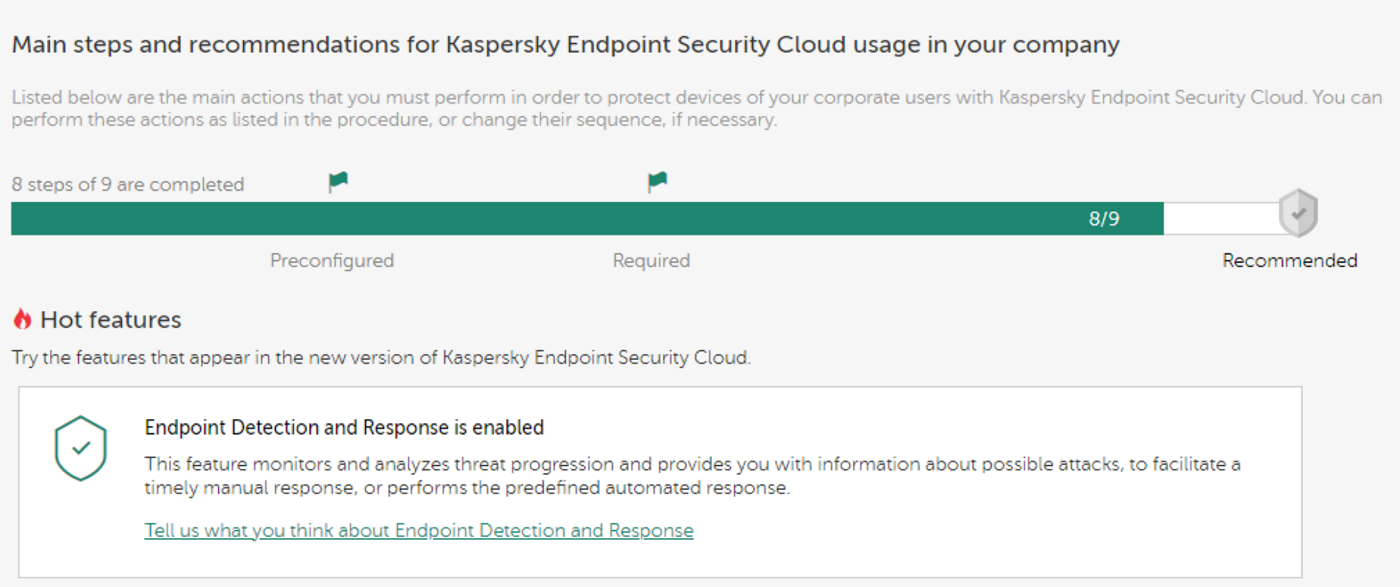Click the Required milestone flag icon
Viewport: 1400px width, 587px height.
[x=656, y=180]
